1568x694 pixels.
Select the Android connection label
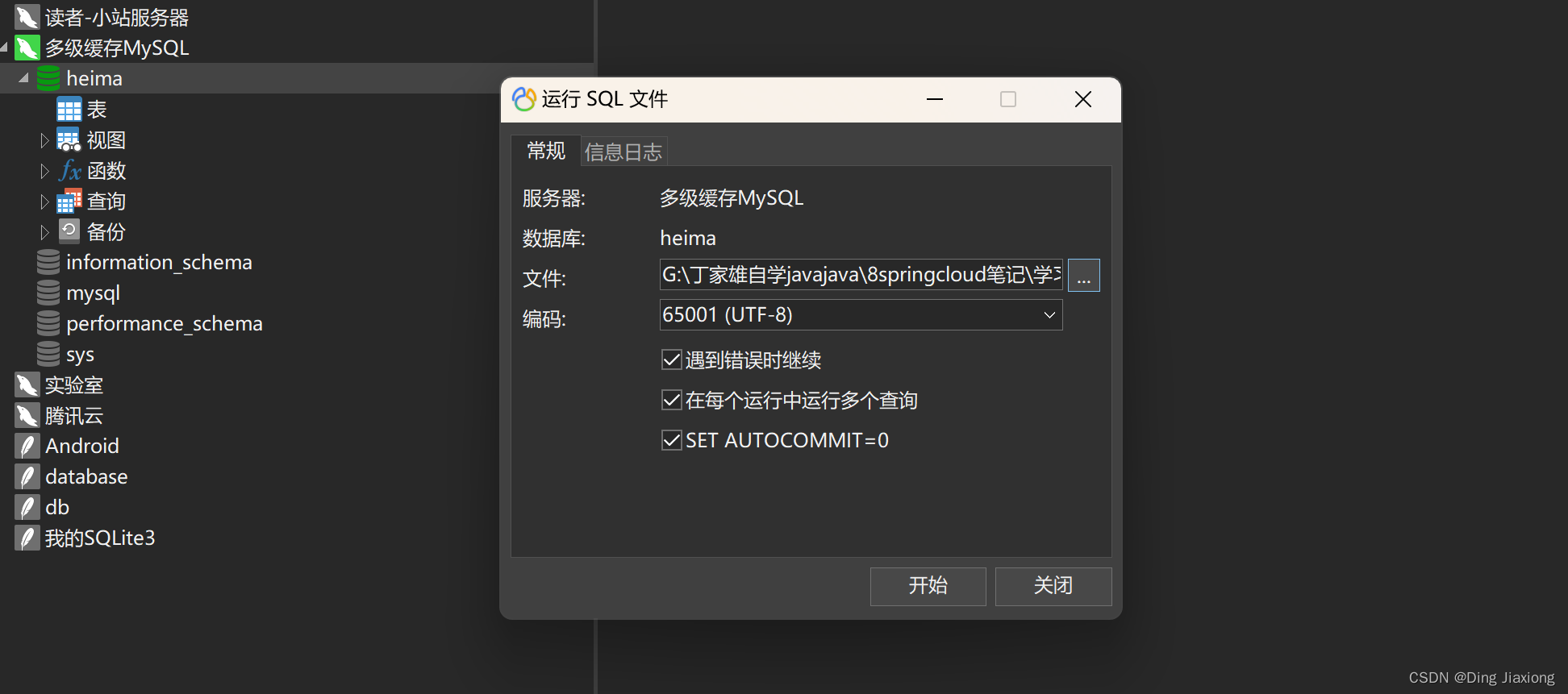tap(82, 446)
